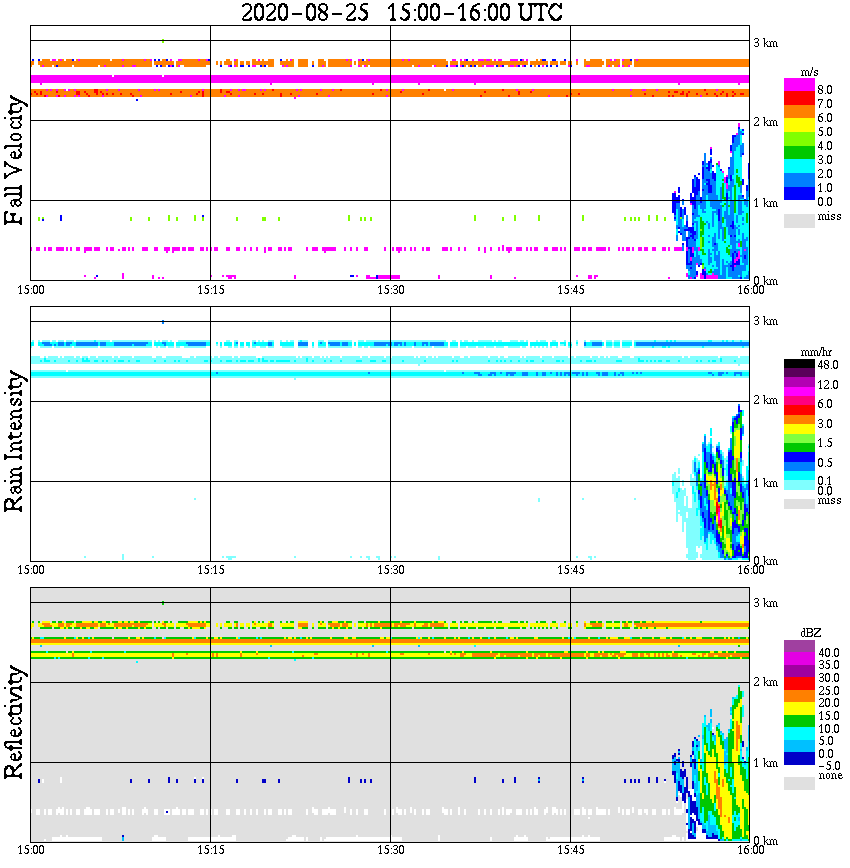
Task: Click the 15:15 tick label under the Fall Velocity panel
Action: [x=211, y=290]
